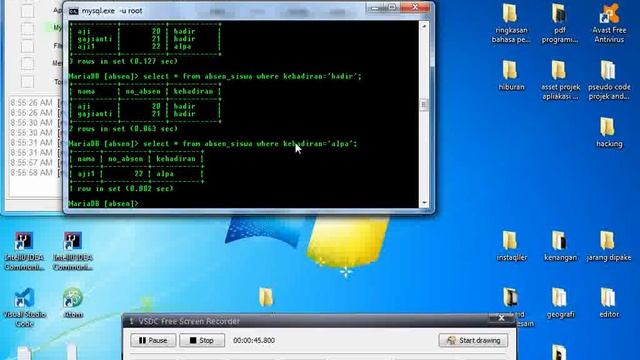The height and width of the screenshot is (360, 640).
Task: Click the query line with kehadiran='alpa'
Action: pos(213,144)
